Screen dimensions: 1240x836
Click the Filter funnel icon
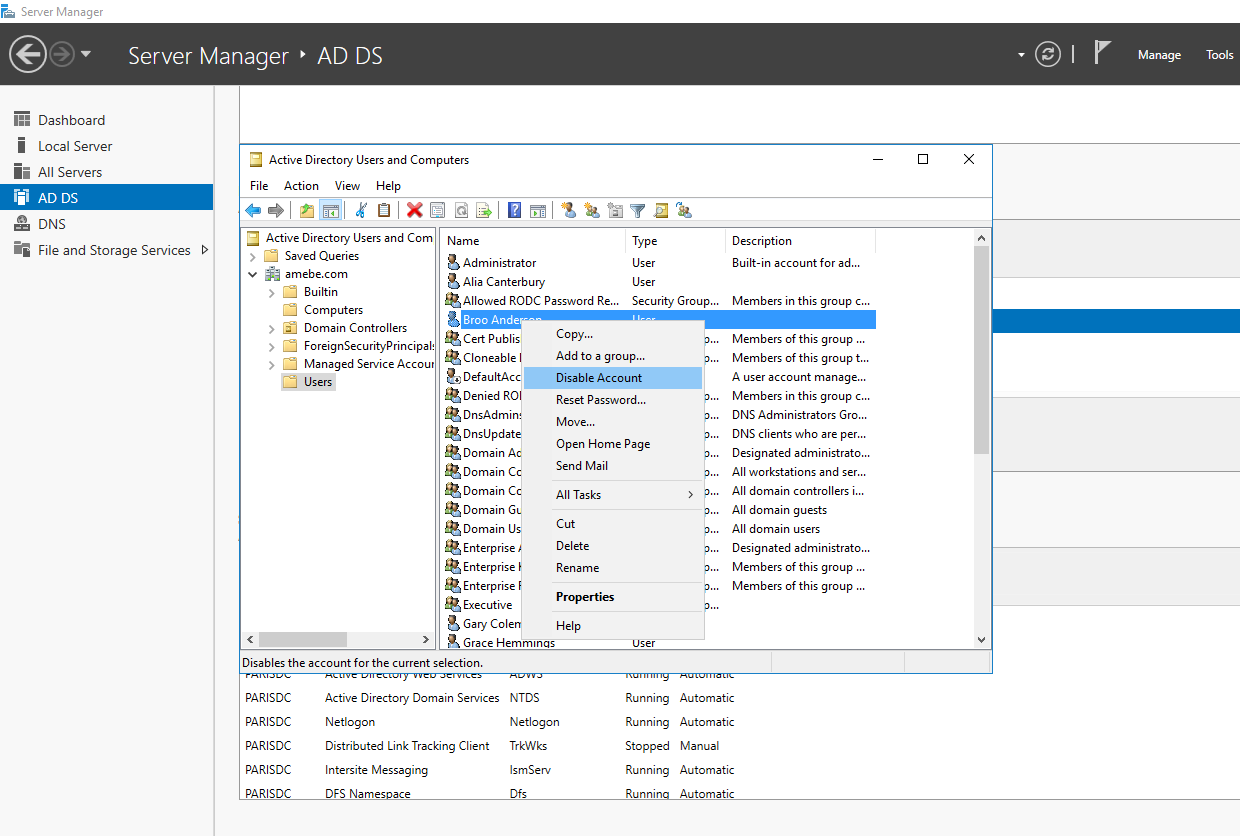[637, 210]
